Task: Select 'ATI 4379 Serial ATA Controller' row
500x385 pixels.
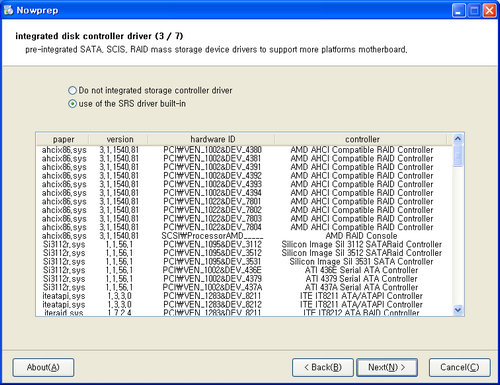Action: click(x=244, y=279)
